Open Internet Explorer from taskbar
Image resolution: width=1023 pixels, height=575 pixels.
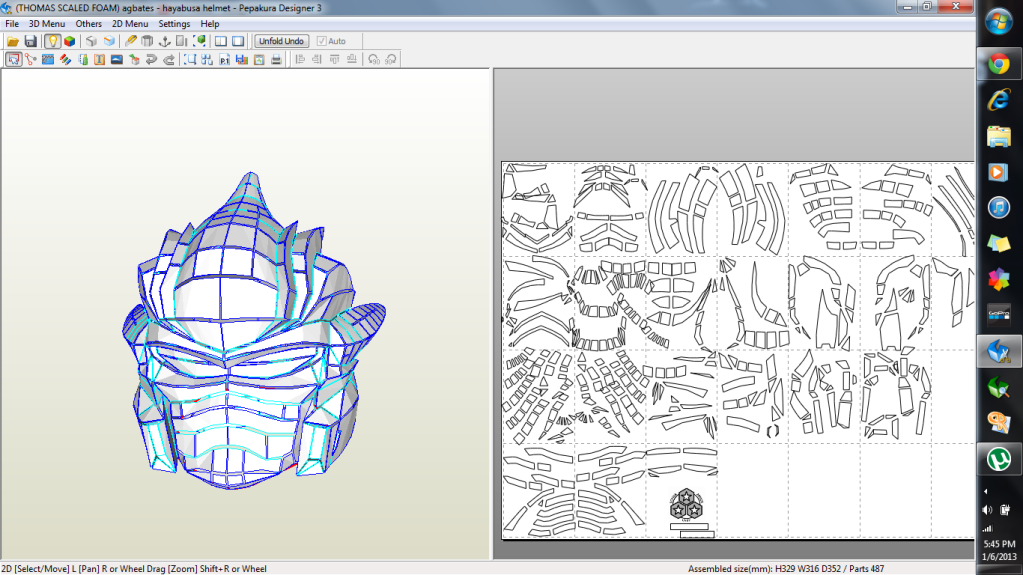point(998,100)
